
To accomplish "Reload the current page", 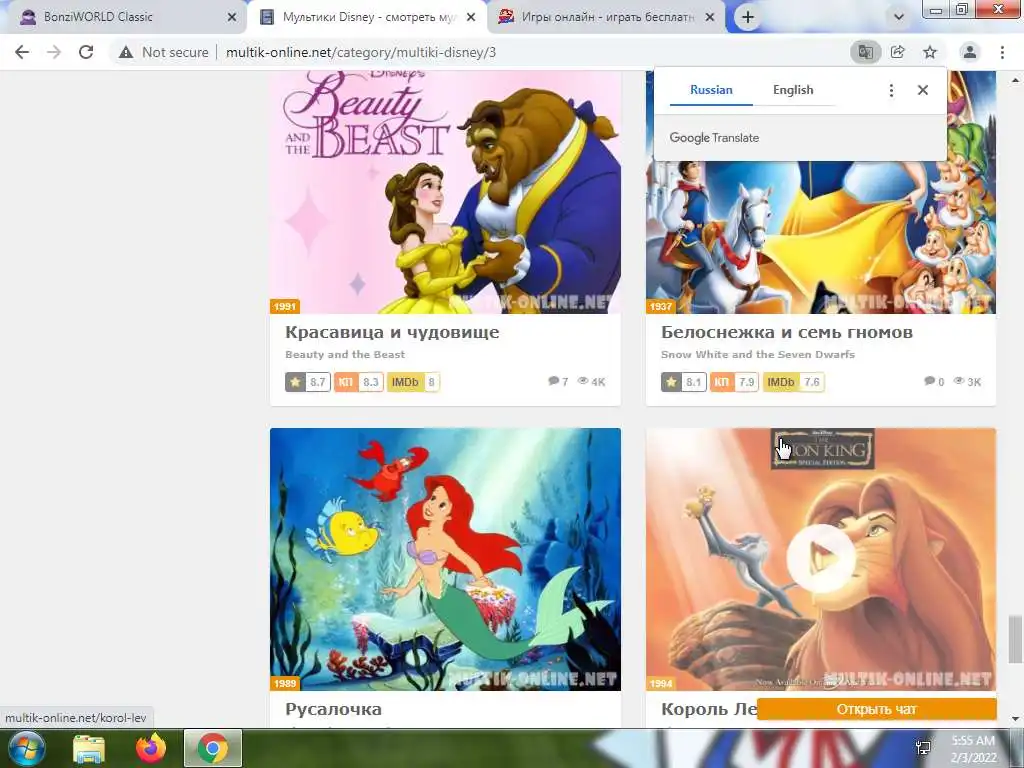I will pos(86,52).
